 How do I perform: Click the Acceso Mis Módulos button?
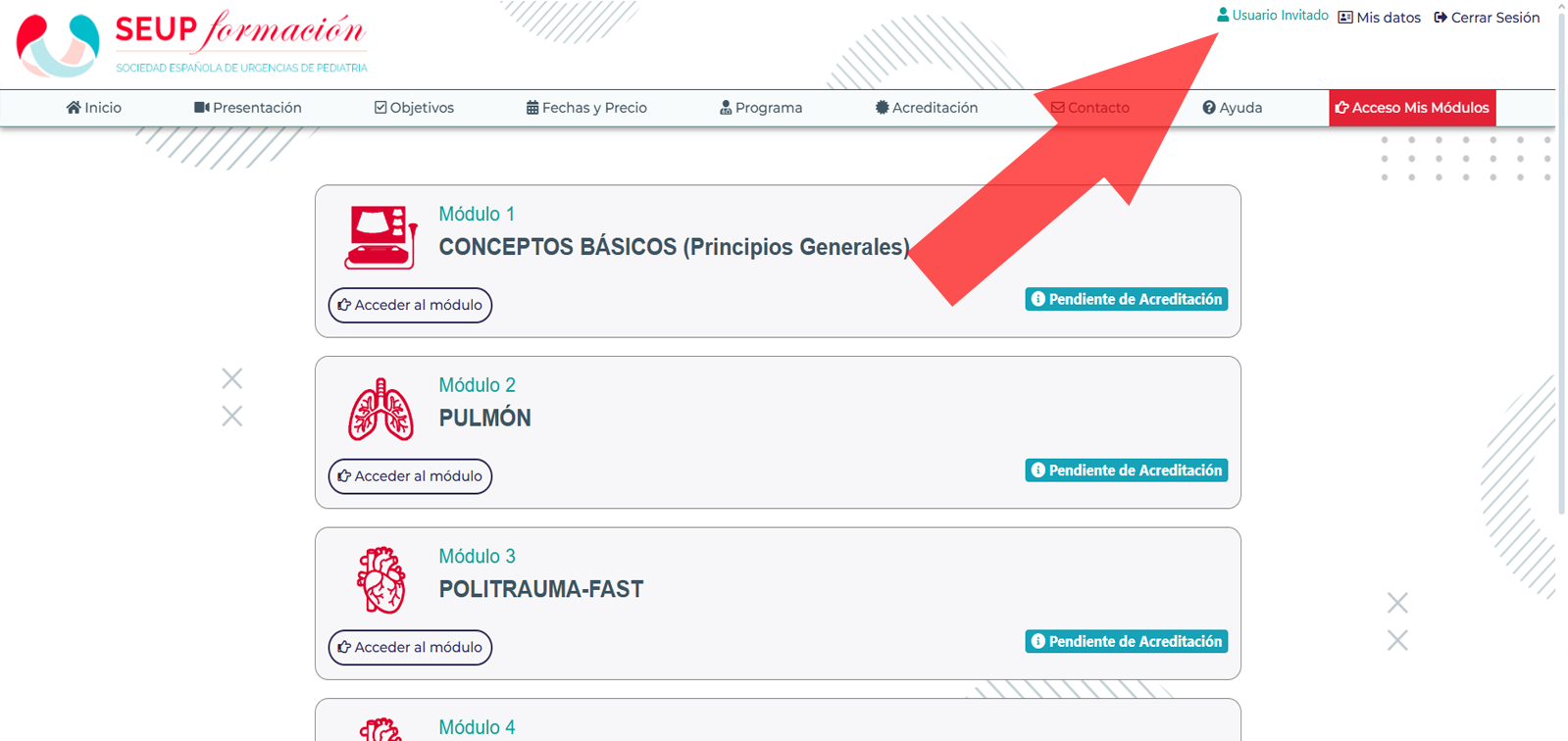pos(1412,108)
